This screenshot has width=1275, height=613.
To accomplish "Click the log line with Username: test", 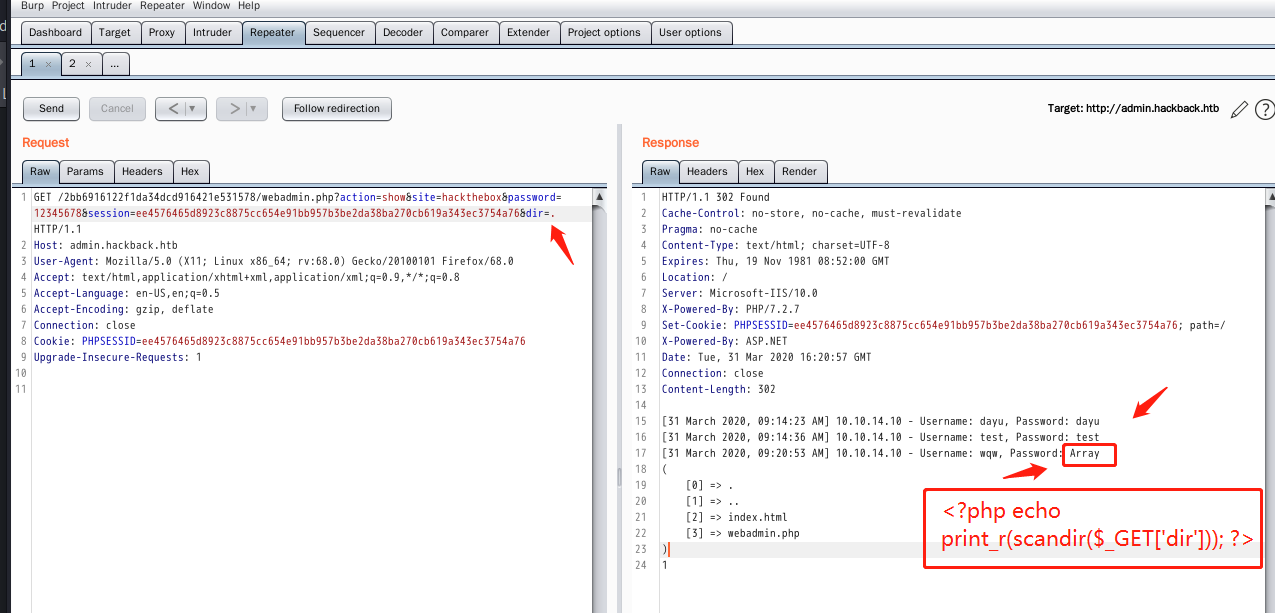I will tap(880, 437).
